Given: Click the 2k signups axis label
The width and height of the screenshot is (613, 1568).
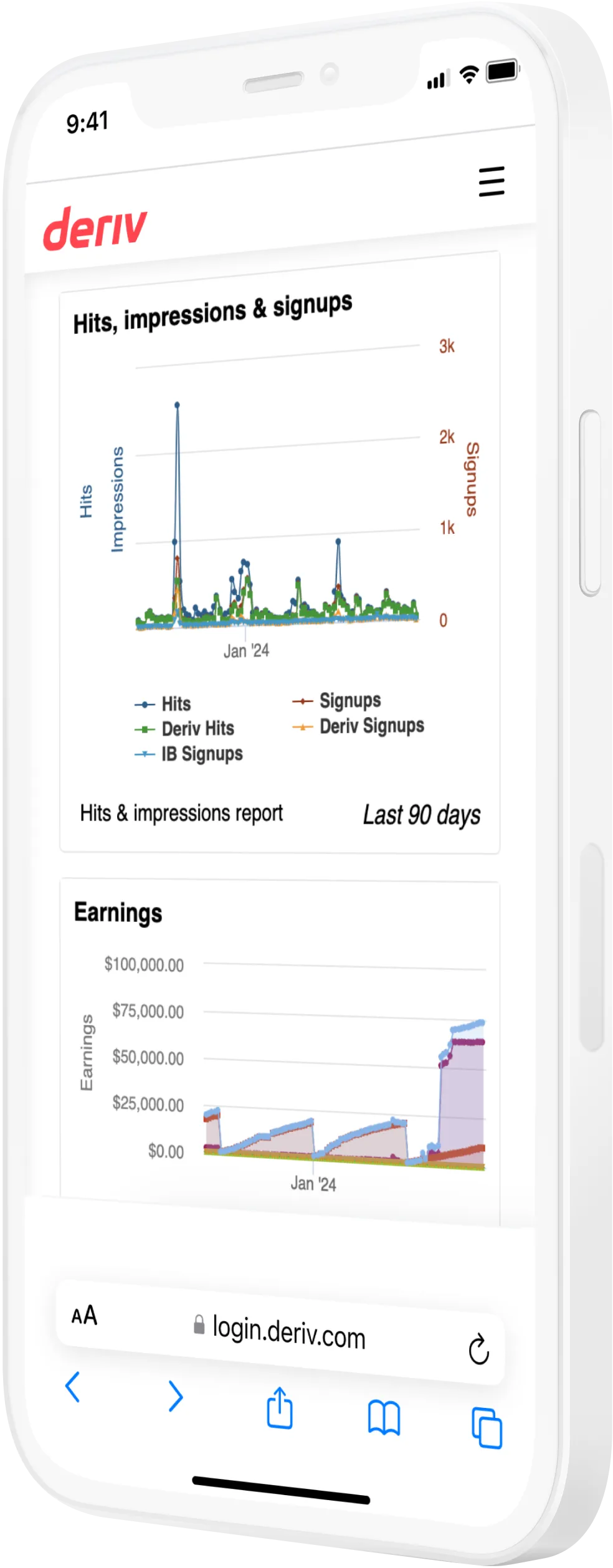Looking at the screenshot, I should click(447, 437).
